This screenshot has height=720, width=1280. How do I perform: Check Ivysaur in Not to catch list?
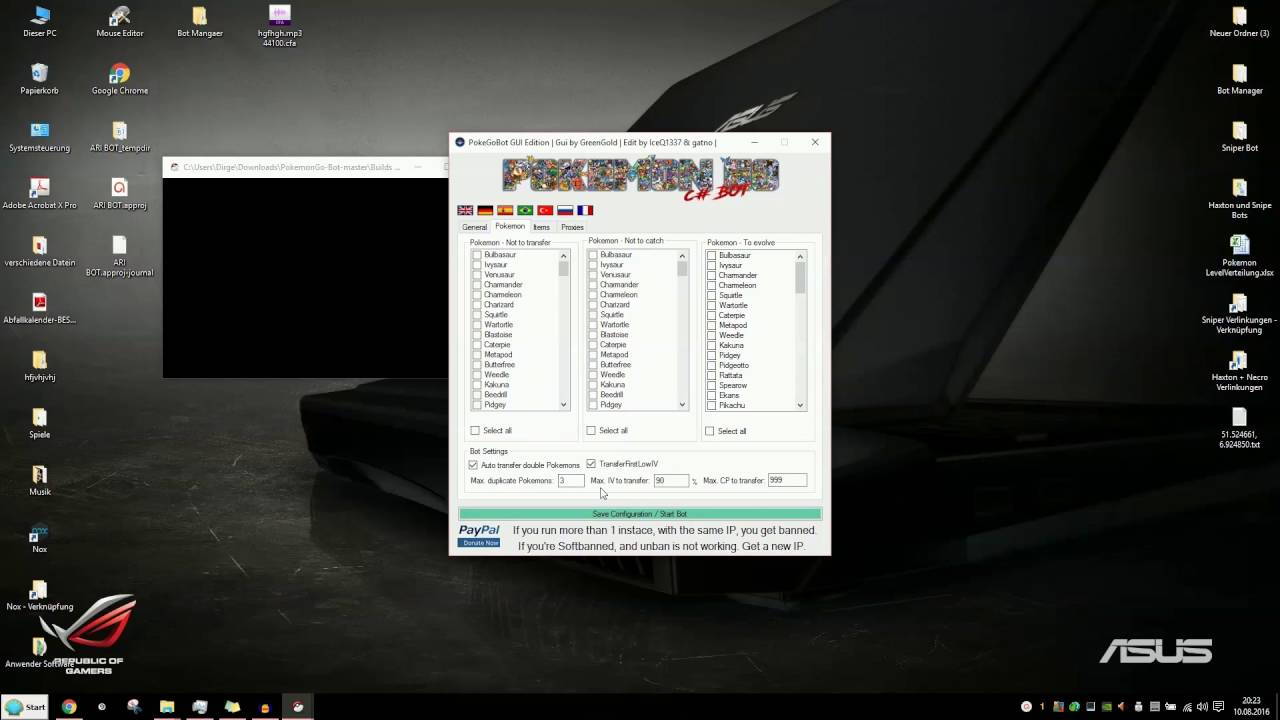[x=593, y=265]
